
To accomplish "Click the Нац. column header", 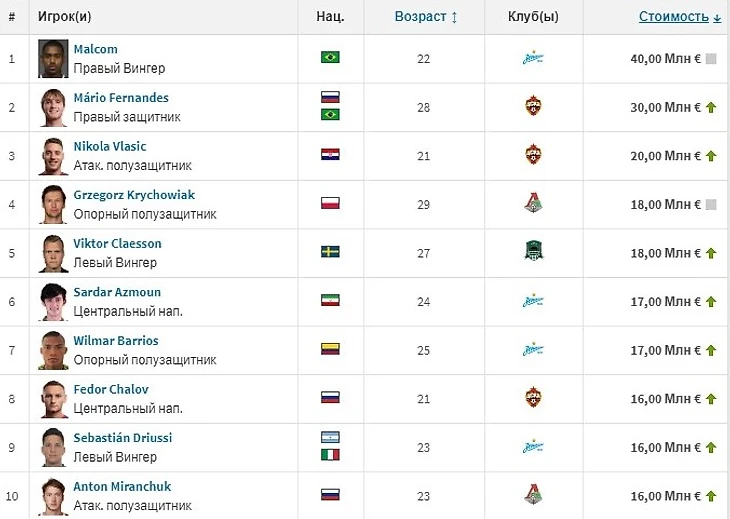I will [330, 17].
